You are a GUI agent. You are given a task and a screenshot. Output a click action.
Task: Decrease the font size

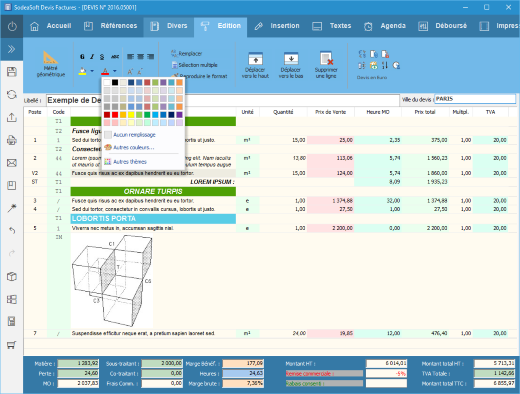pos(140,71)
